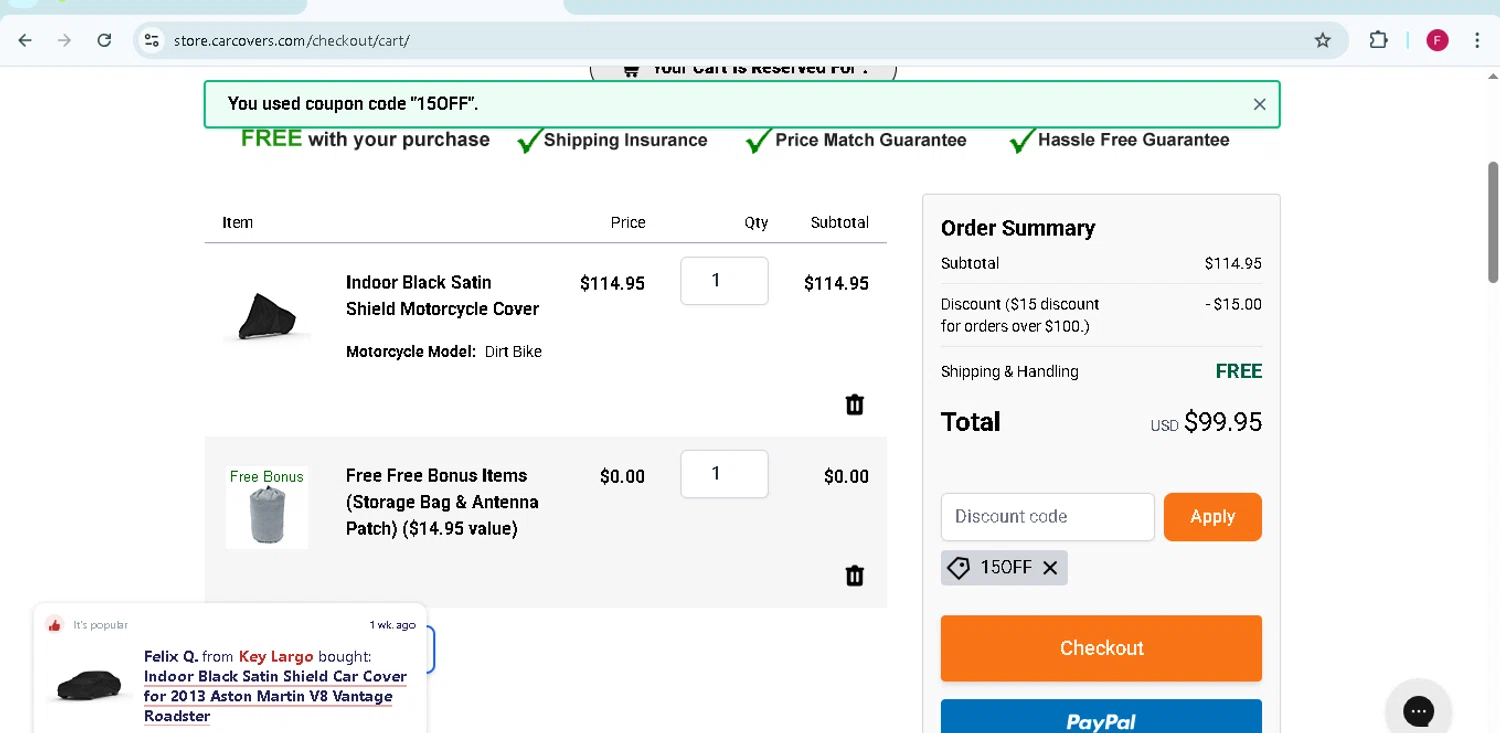Open the Chrome profile avatar
This screenshot has width=1500, height=733.
(x=1437, y=40)
